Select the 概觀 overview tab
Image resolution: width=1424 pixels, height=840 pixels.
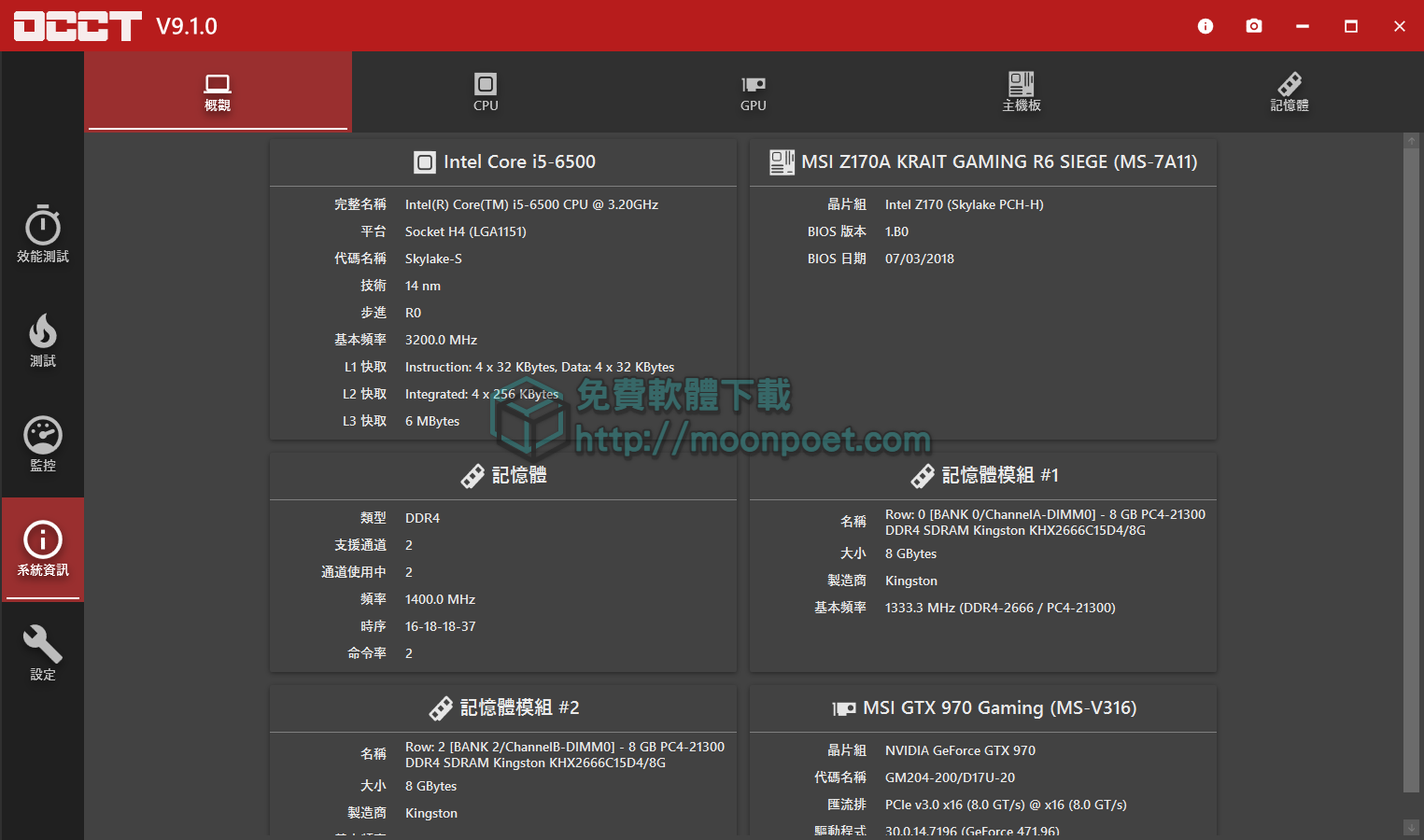217,91
